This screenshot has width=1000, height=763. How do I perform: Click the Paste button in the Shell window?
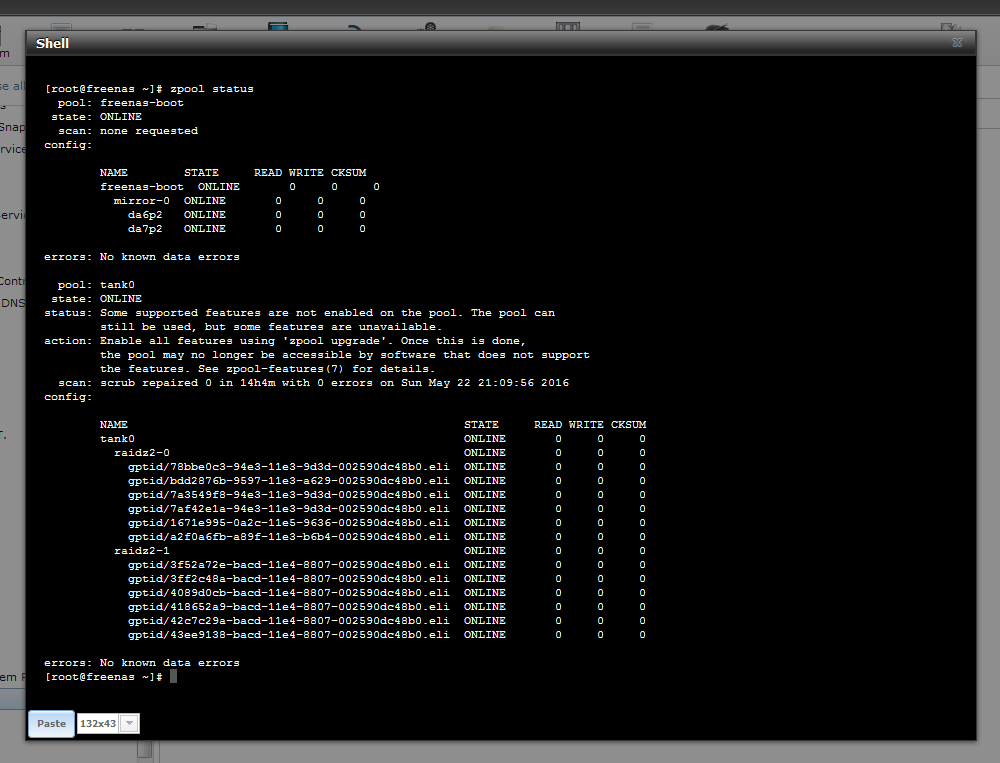tap(51, 723)
